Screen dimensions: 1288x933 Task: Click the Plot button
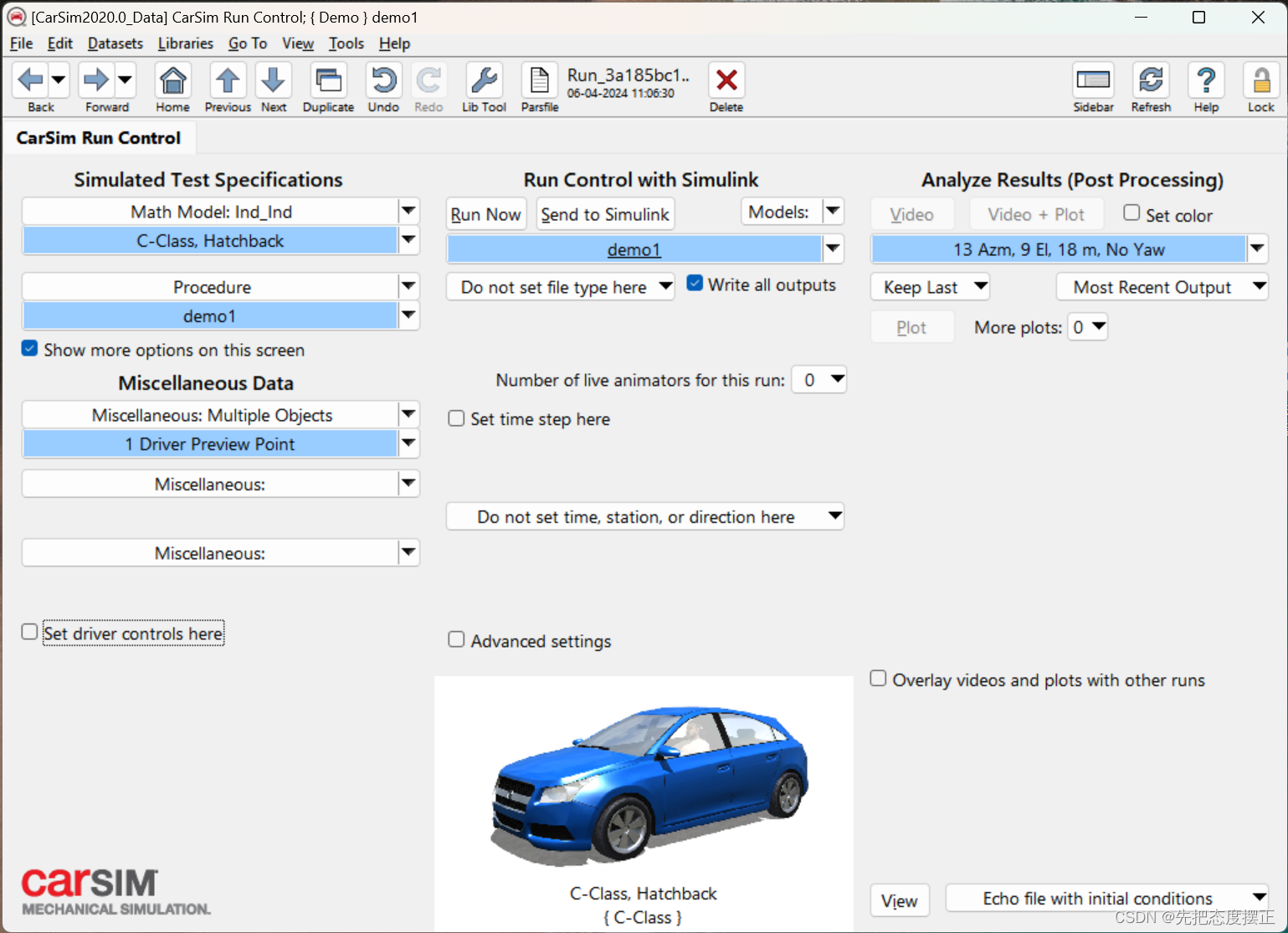tap(912, 327)
